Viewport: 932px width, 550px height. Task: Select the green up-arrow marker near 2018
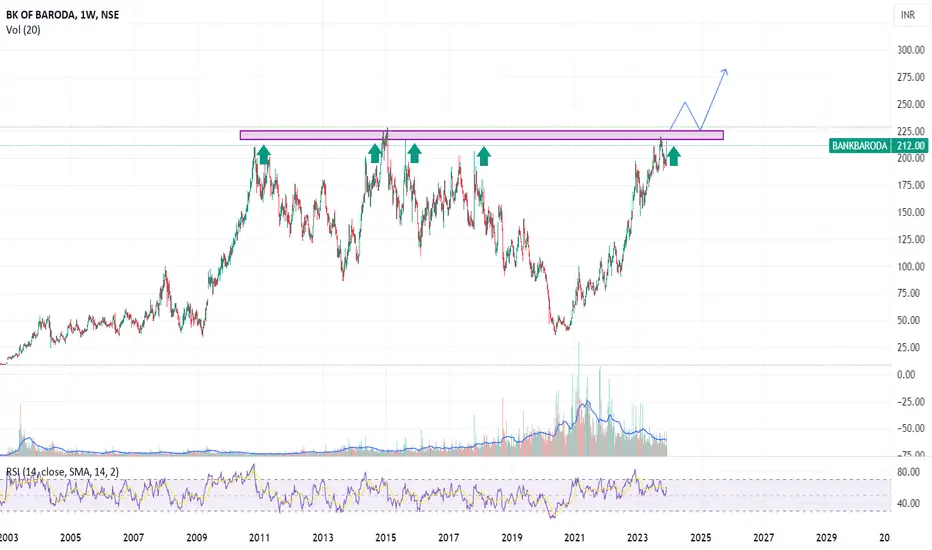click(x=484, y=156)
